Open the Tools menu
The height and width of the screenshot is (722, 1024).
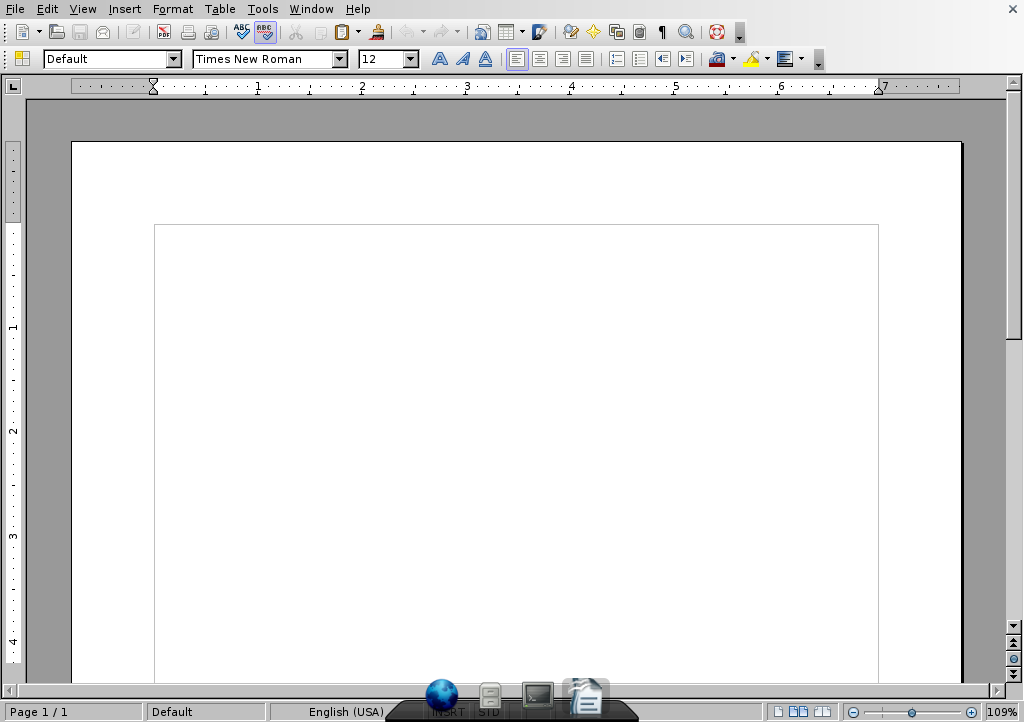[x=263, y=9]
